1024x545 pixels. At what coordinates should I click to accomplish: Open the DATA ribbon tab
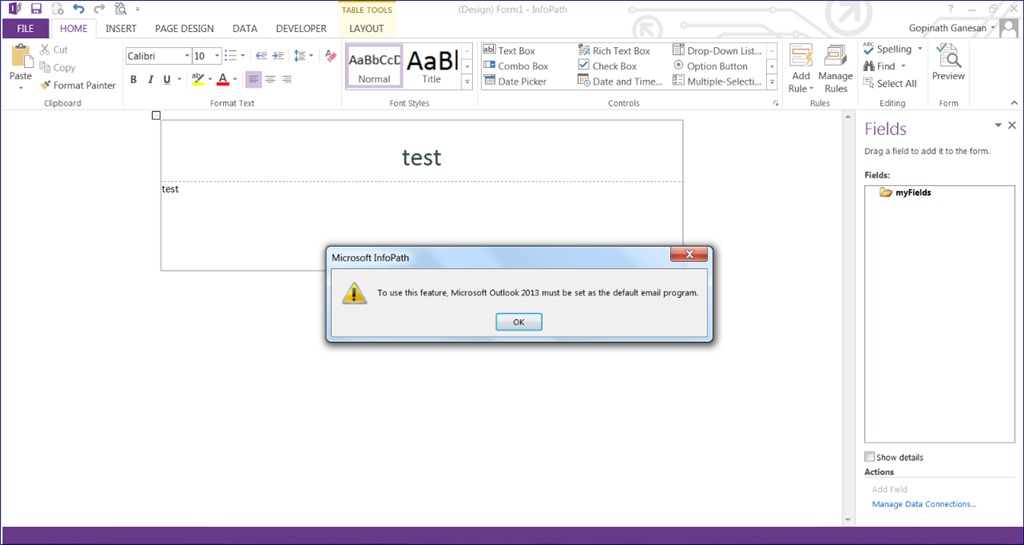point(245,29)
